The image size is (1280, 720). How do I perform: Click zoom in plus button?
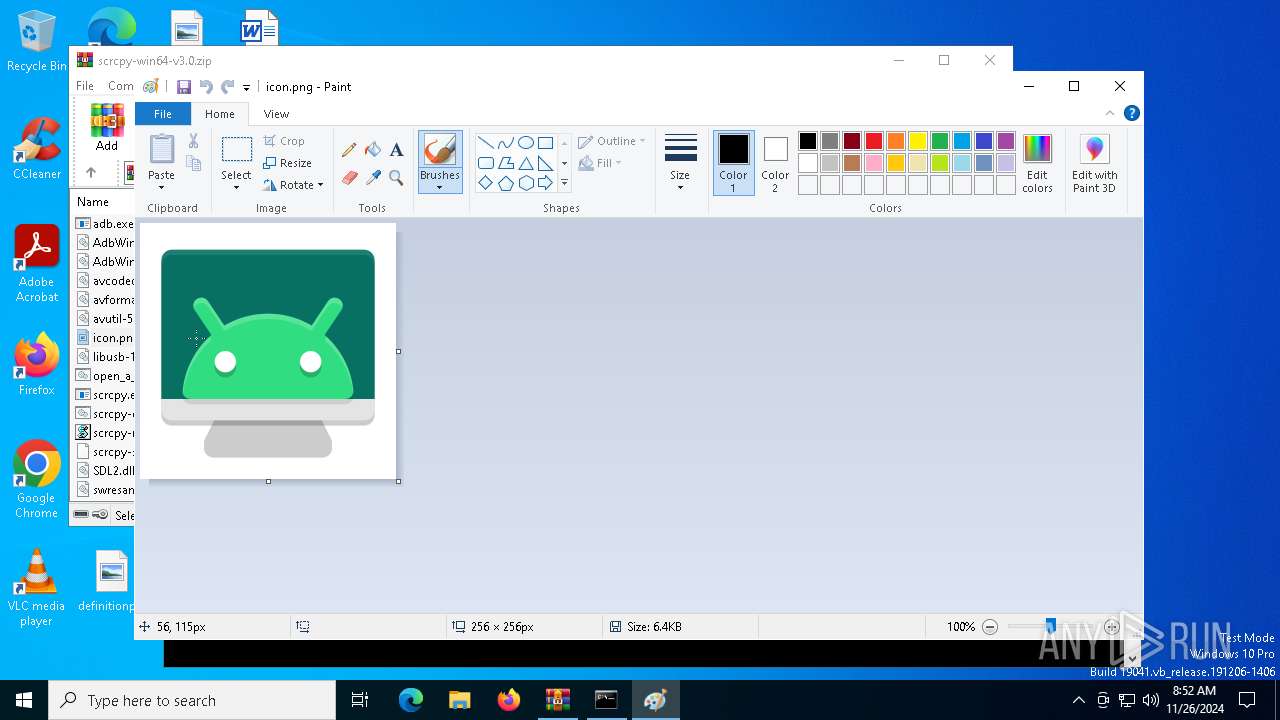click(x=1112, y=627)
